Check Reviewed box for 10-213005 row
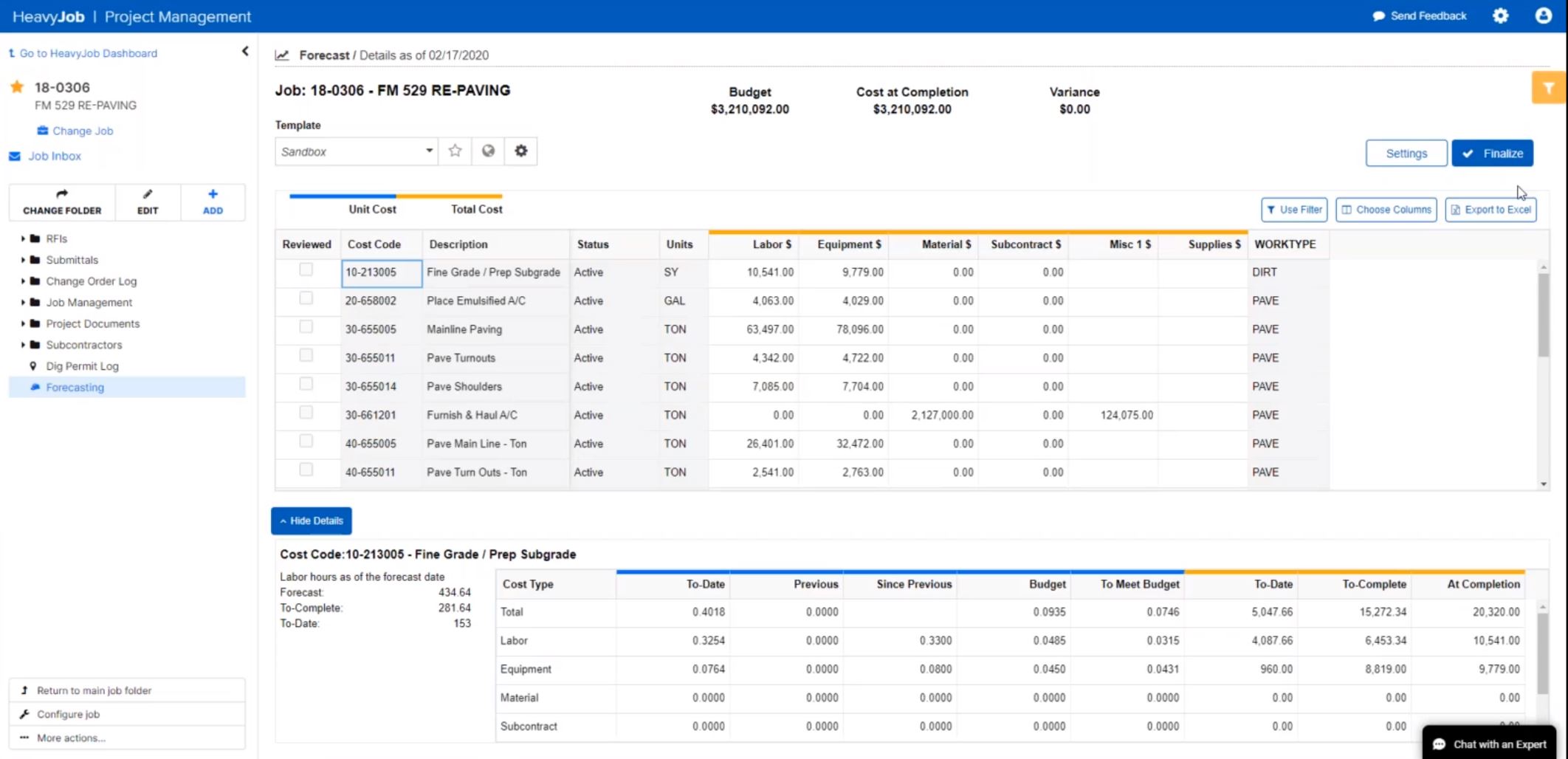Viewport: 1568px width, 759px height. pyautogui.click(x=306, y=269)
